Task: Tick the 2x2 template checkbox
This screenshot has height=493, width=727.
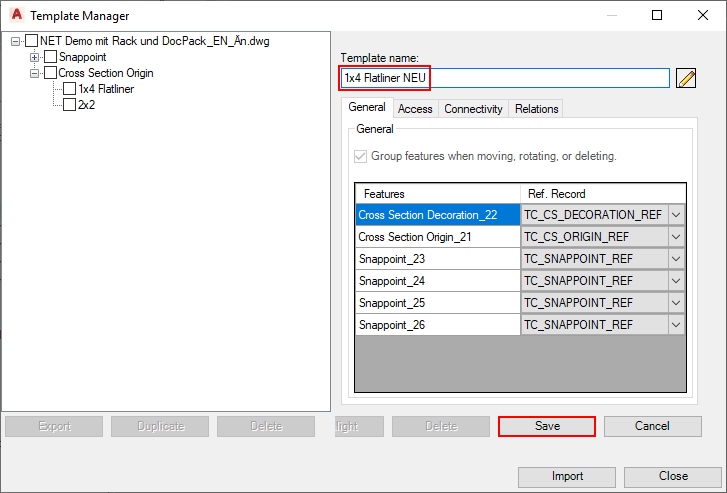Action: click(x=69, y=105)
